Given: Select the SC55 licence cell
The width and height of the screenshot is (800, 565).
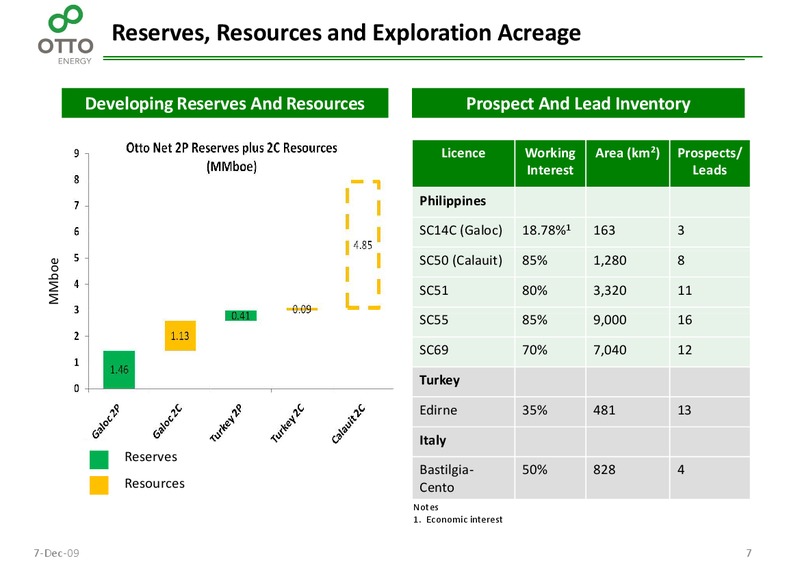Looking at the screenshot, I should click(x=463, y=321).
